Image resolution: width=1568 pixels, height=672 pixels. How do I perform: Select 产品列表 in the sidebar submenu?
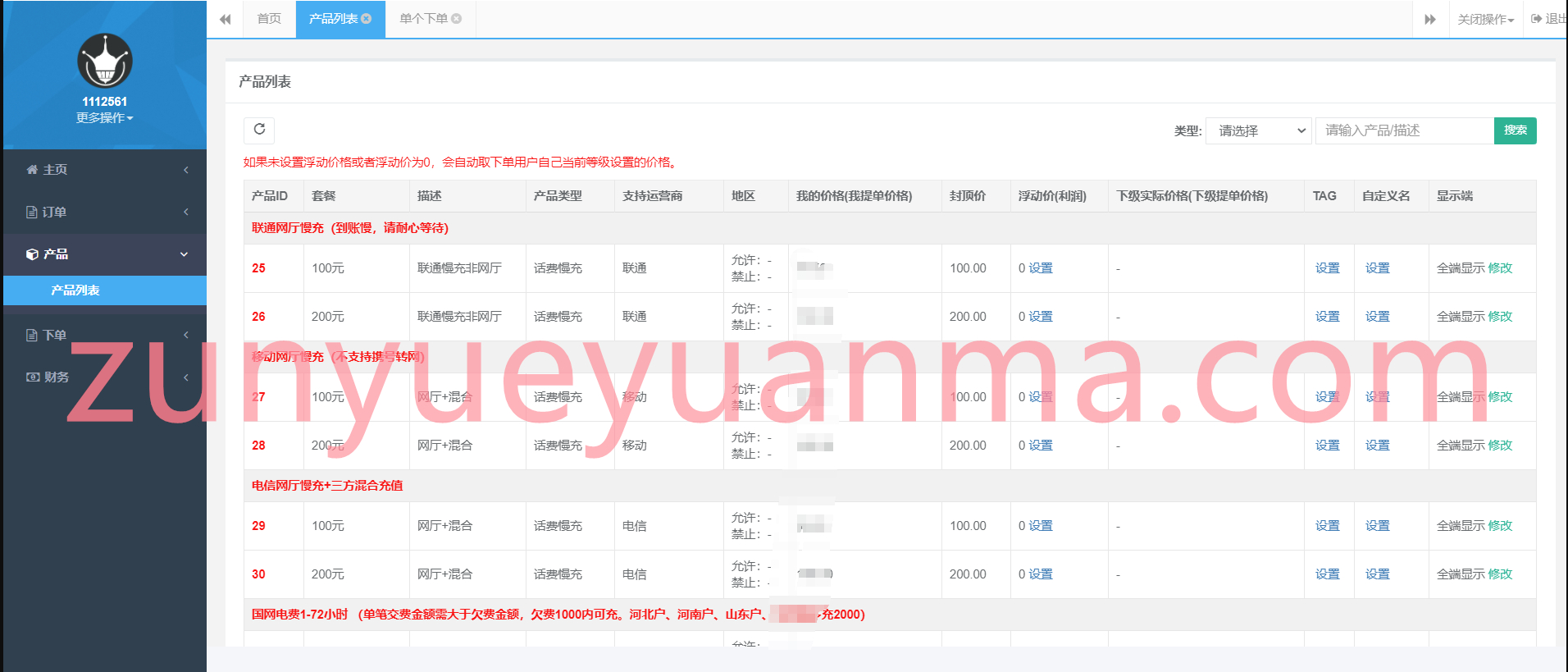pos(105,290)
